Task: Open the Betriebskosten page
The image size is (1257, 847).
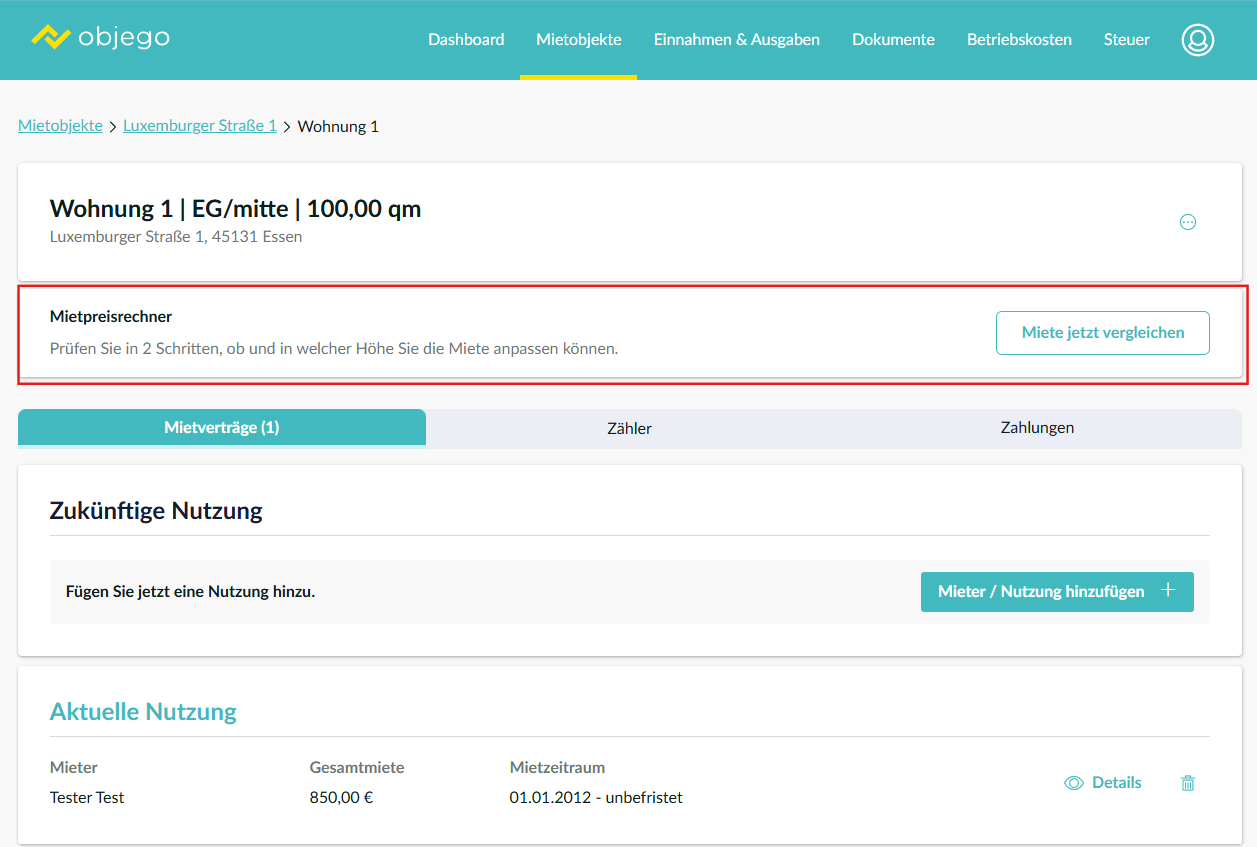Action: tap(1019, 40)
